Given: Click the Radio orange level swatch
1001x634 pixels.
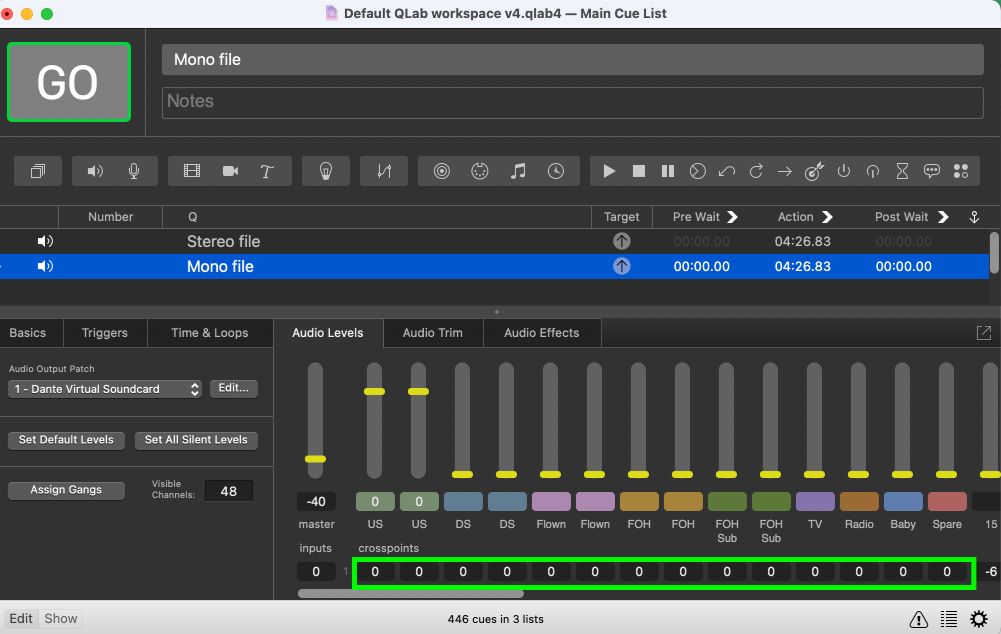Looking at the screenshot, I should [859, 501].
